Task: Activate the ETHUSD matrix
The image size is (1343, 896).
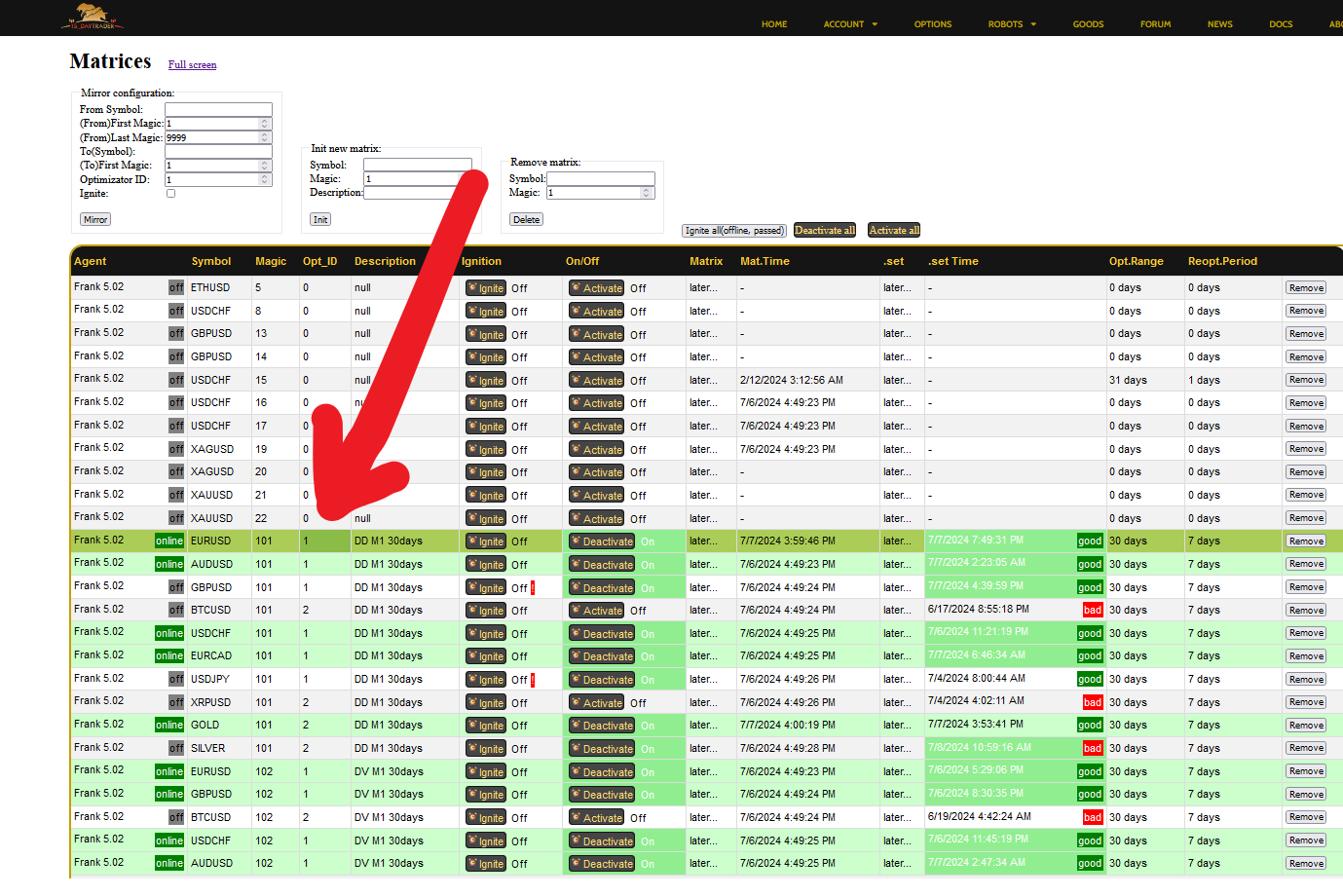Action: [x=595, y=287]
